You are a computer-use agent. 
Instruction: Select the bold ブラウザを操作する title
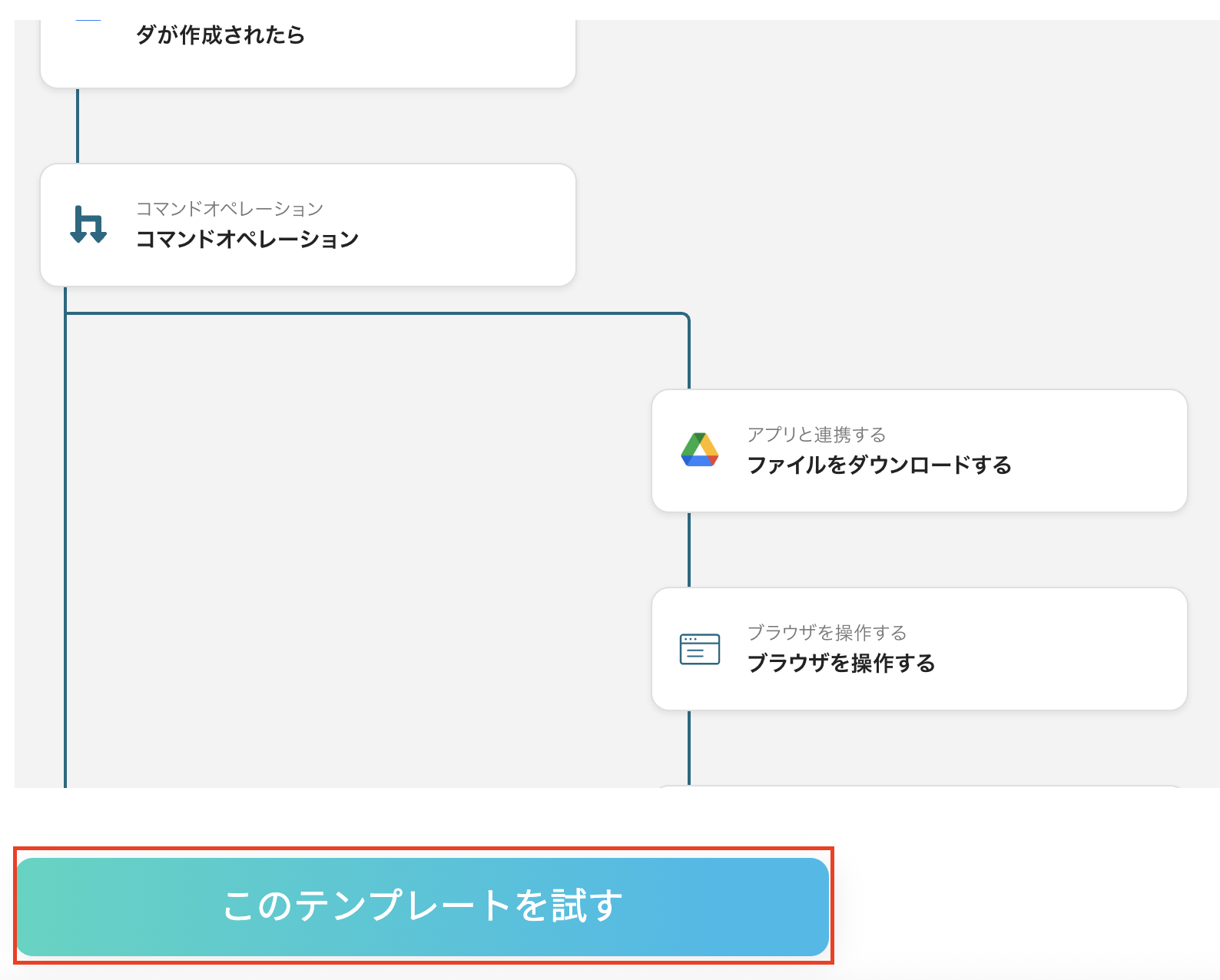point(840,664)
